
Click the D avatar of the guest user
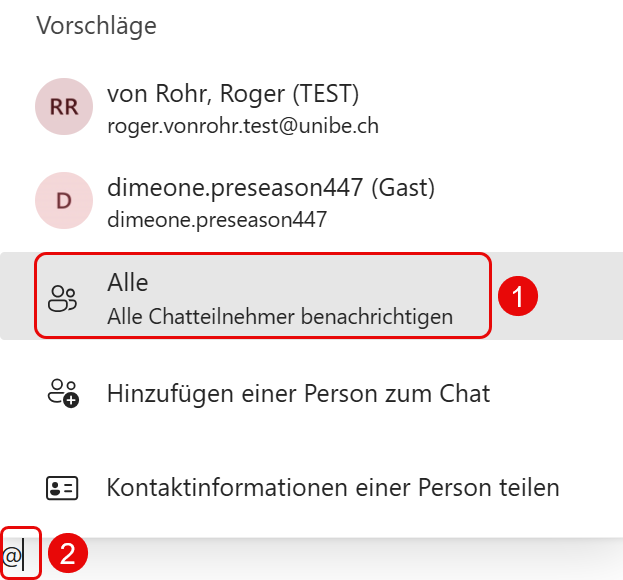pos(64,200)
